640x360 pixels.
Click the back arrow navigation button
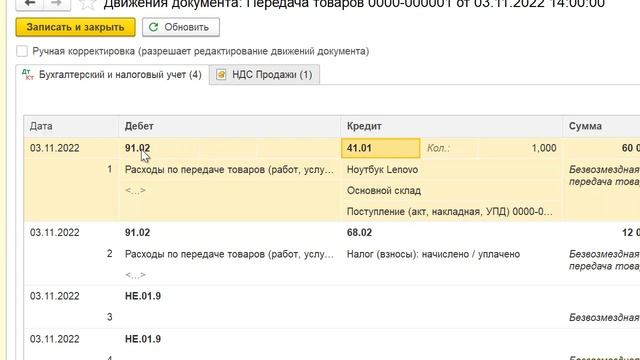(x=29, y=4)
